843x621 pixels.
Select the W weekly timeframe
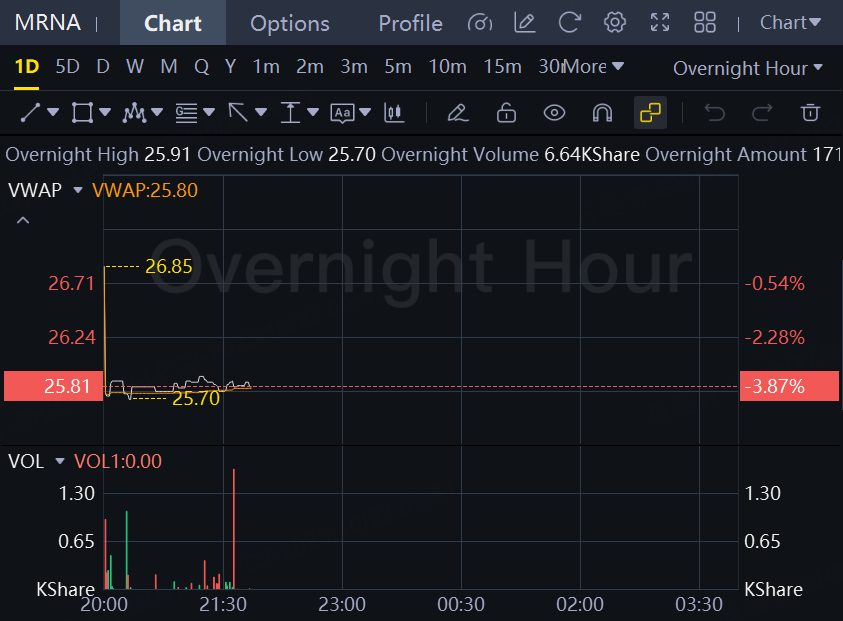tap(134, 67)
